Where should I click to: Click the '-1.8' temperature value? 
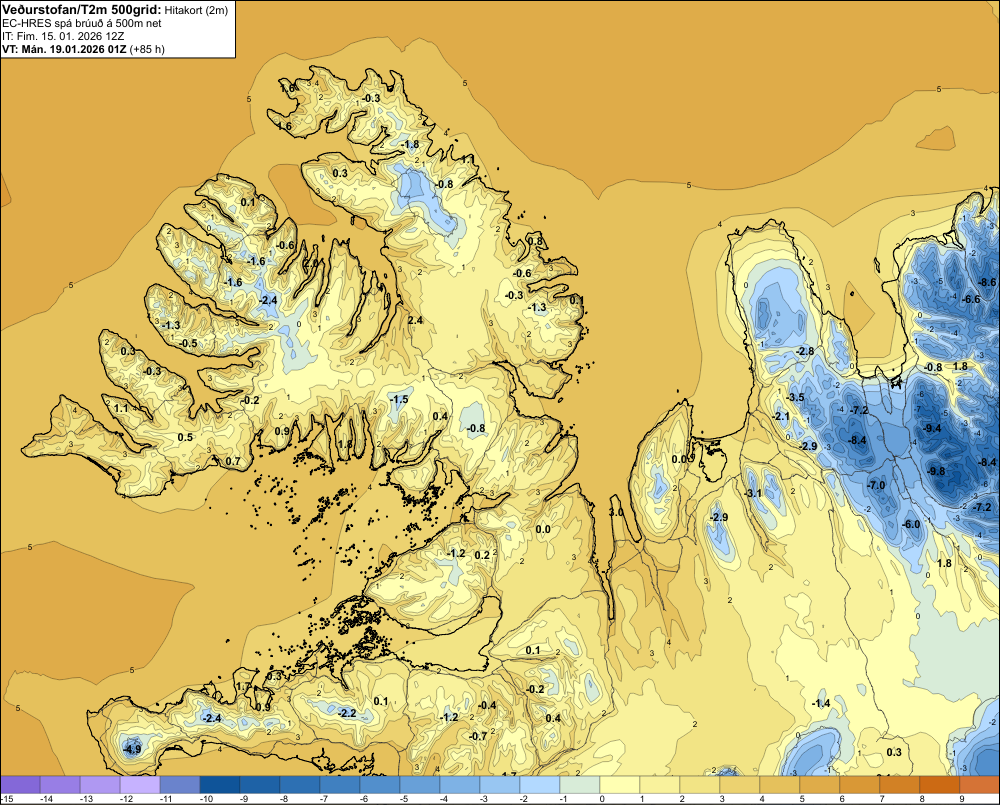(x=409, y=144)
